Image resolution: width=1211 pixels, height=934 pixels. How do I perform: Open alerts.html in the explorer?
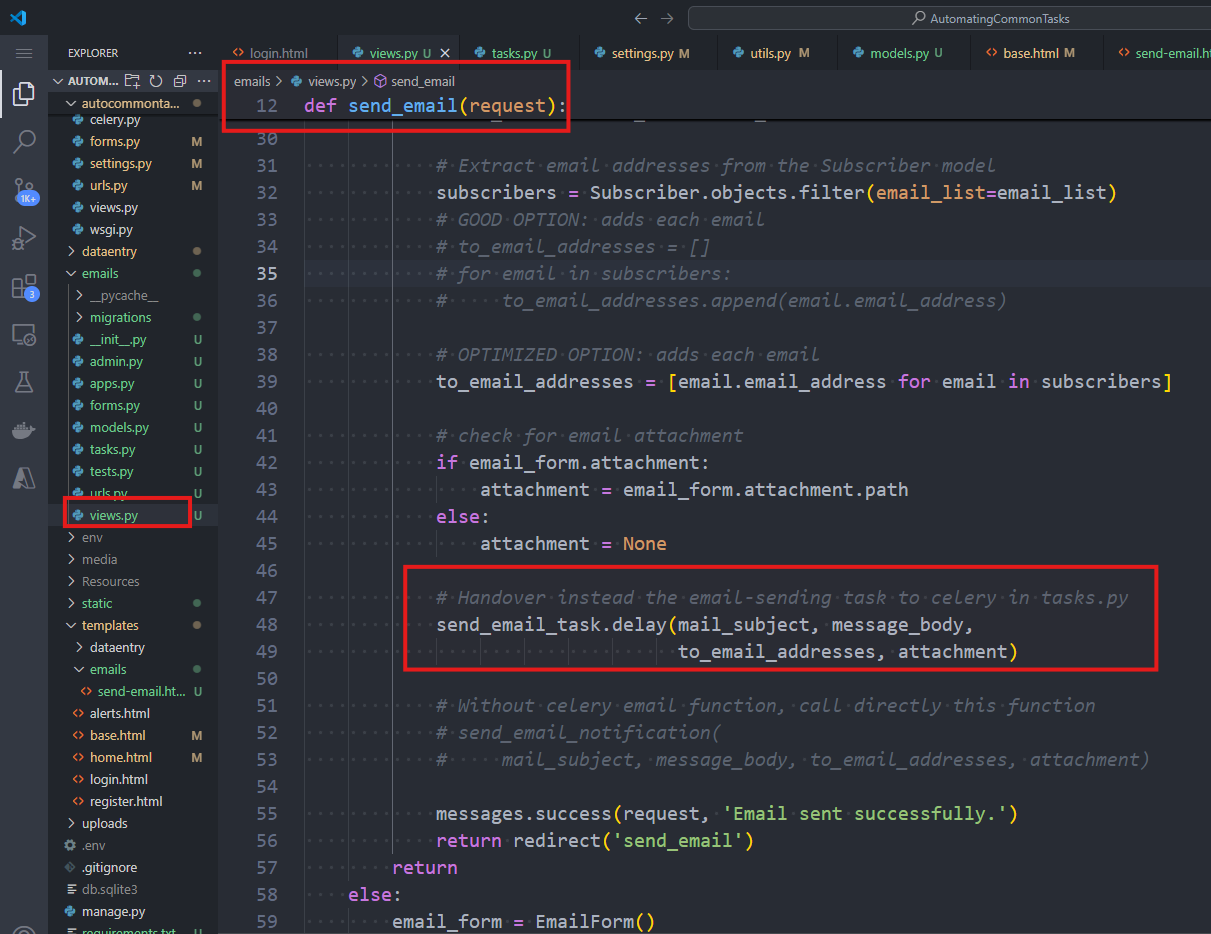tap(133, 713)
